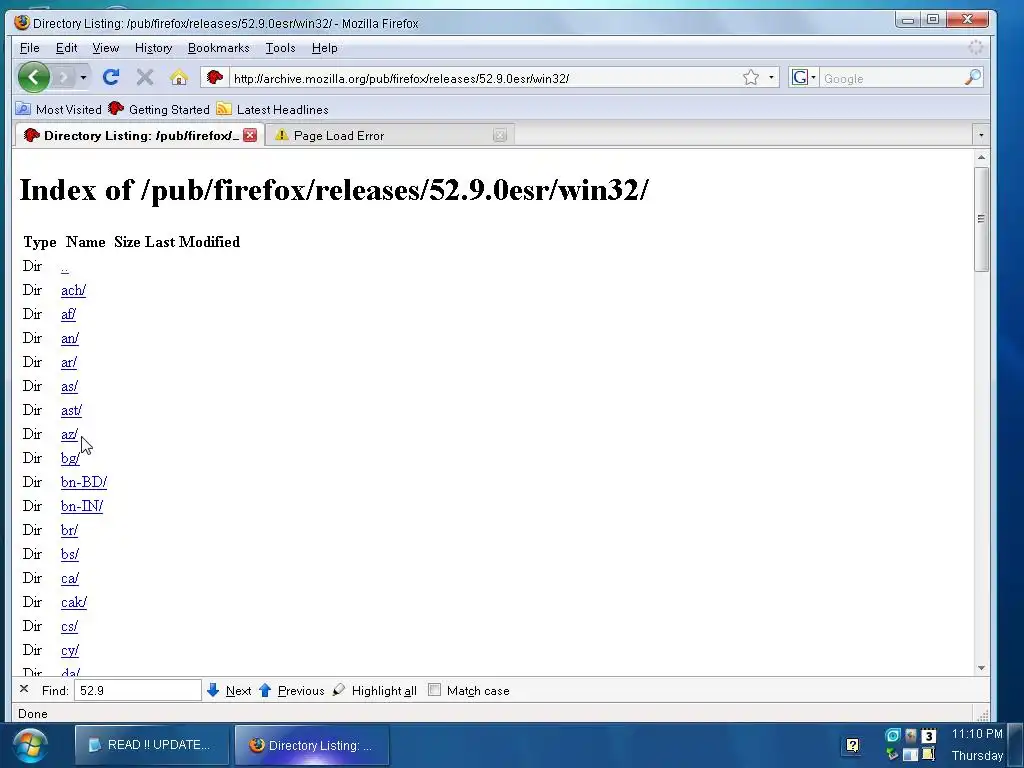
Task: Stop loading with the X toolbar icon
Action: (x=145, y=78)
